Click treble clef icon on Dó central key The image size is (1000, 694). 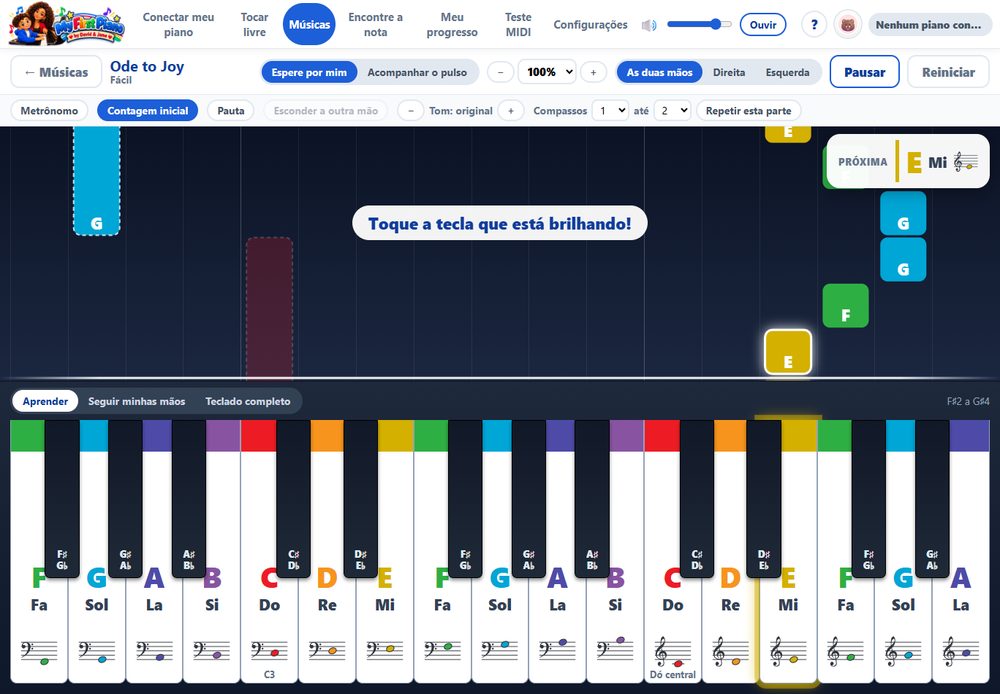(x=673, y=652)
